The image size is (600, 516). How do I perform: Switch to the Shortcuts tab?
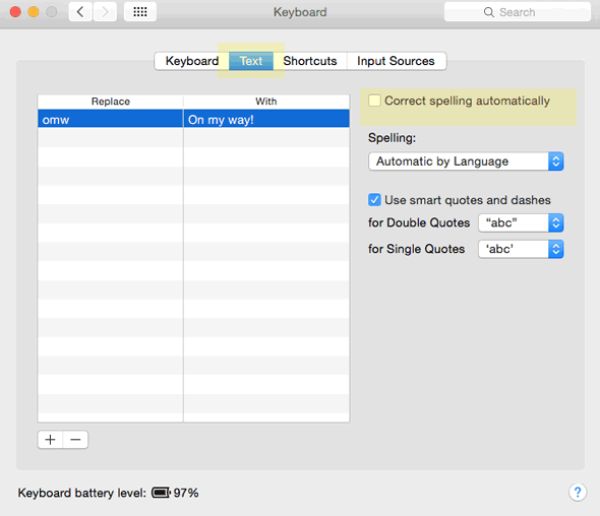[310, 61]
